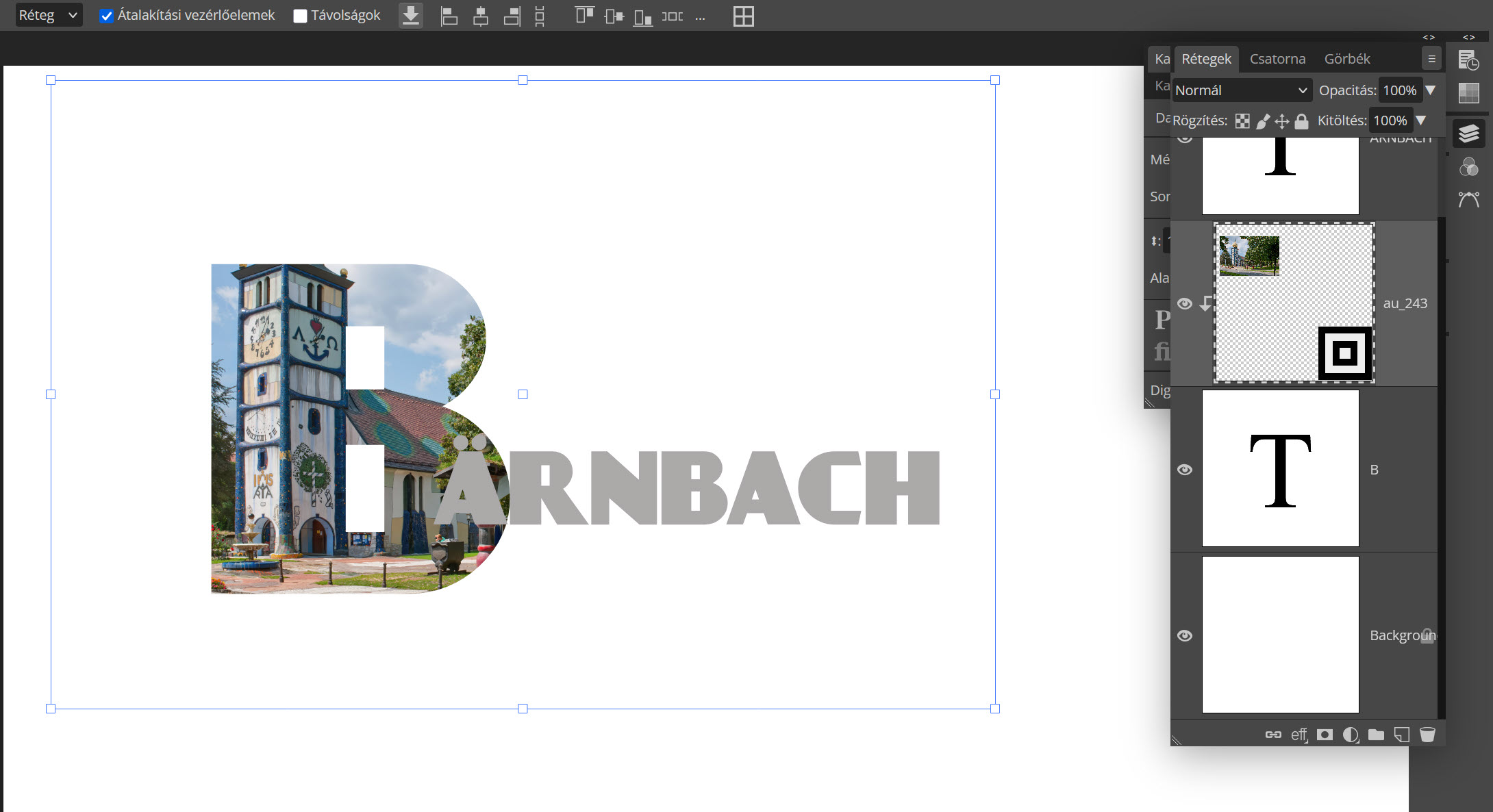Align layers to bottom edges
Viewport: 1493px width, 812px height.
pyautogui.click(x=642, y=16)
